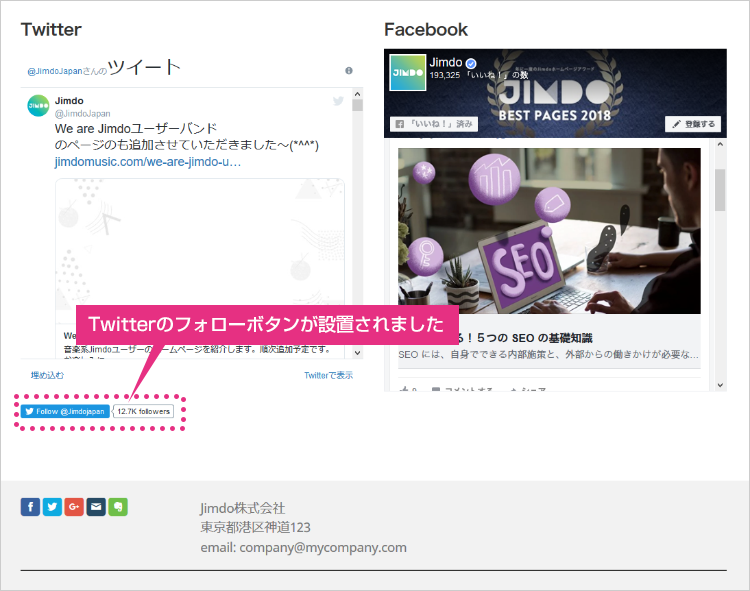Image resolution: width=750 pixels, height=591 pixels.
Task: Click the Facebook '登録する' button
Action: [693, 124]
